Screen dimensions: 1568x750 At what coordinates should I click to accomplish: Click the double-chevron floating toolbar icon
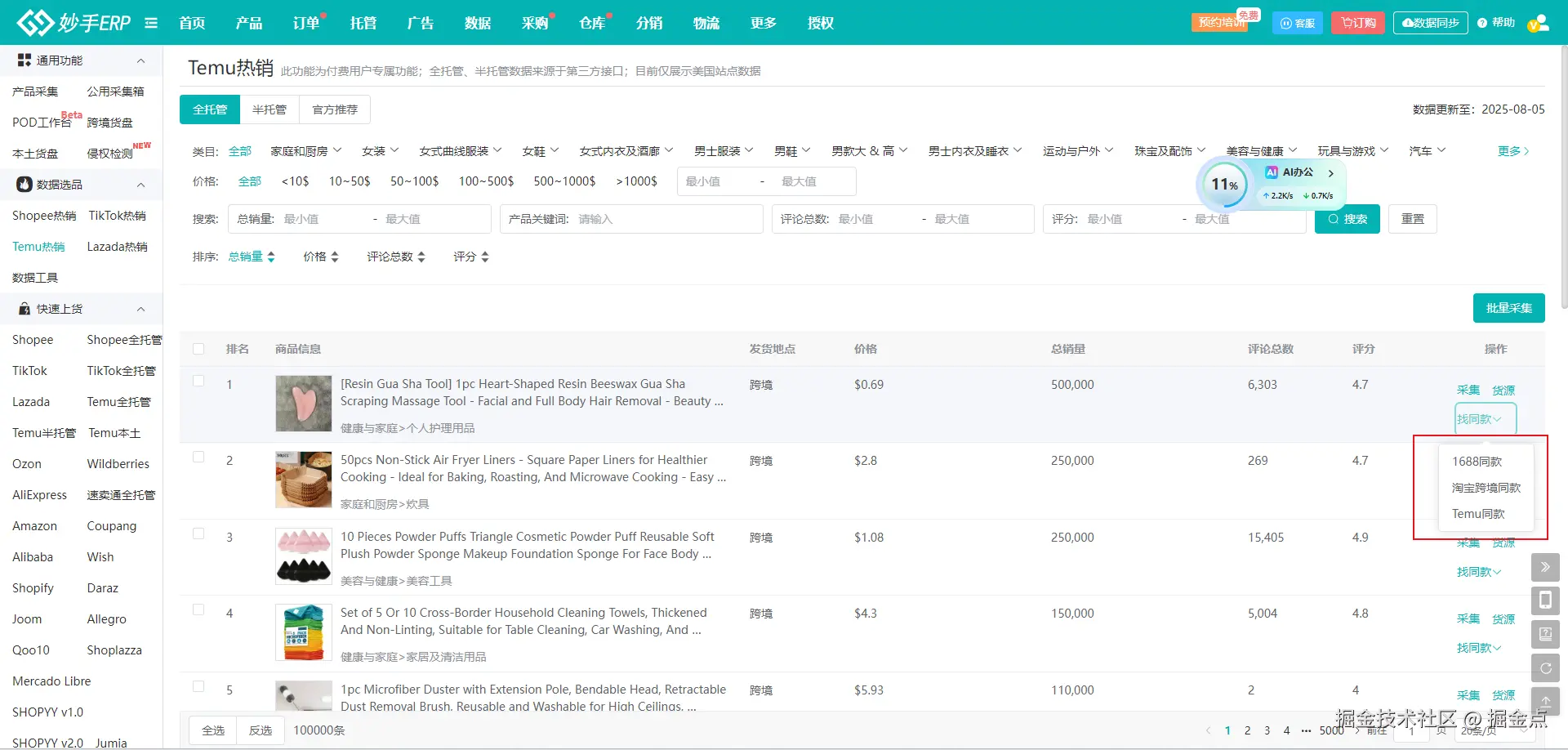[1545, 567]
